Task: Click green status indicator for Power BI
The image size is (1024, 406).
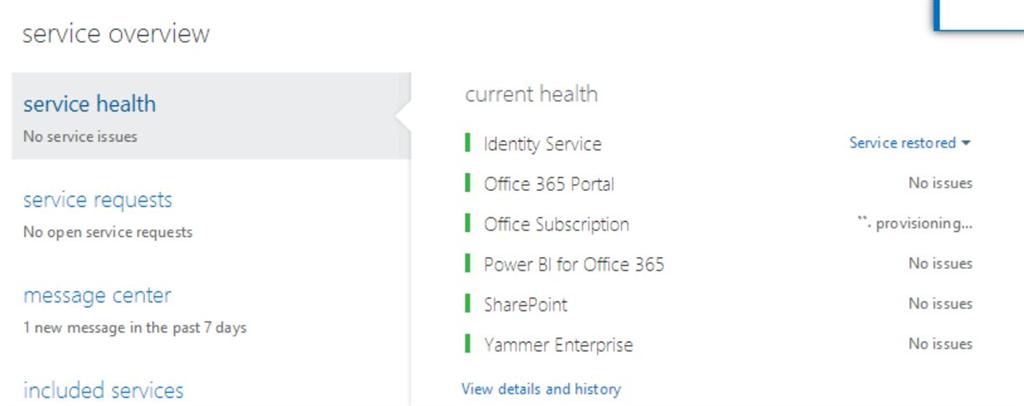Action: (468, 264)
